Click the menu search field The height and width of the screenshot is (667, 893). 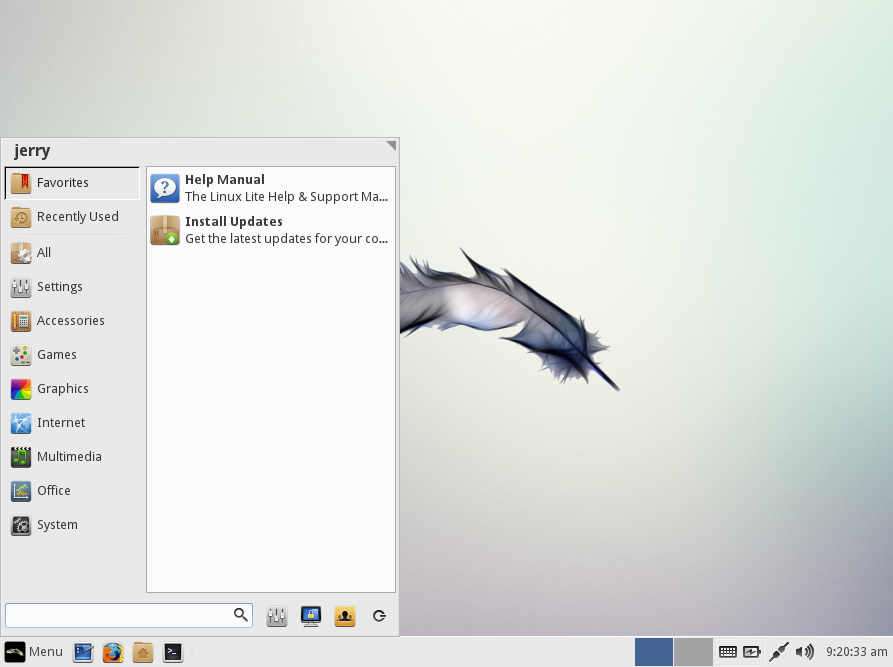click(129, 616)
